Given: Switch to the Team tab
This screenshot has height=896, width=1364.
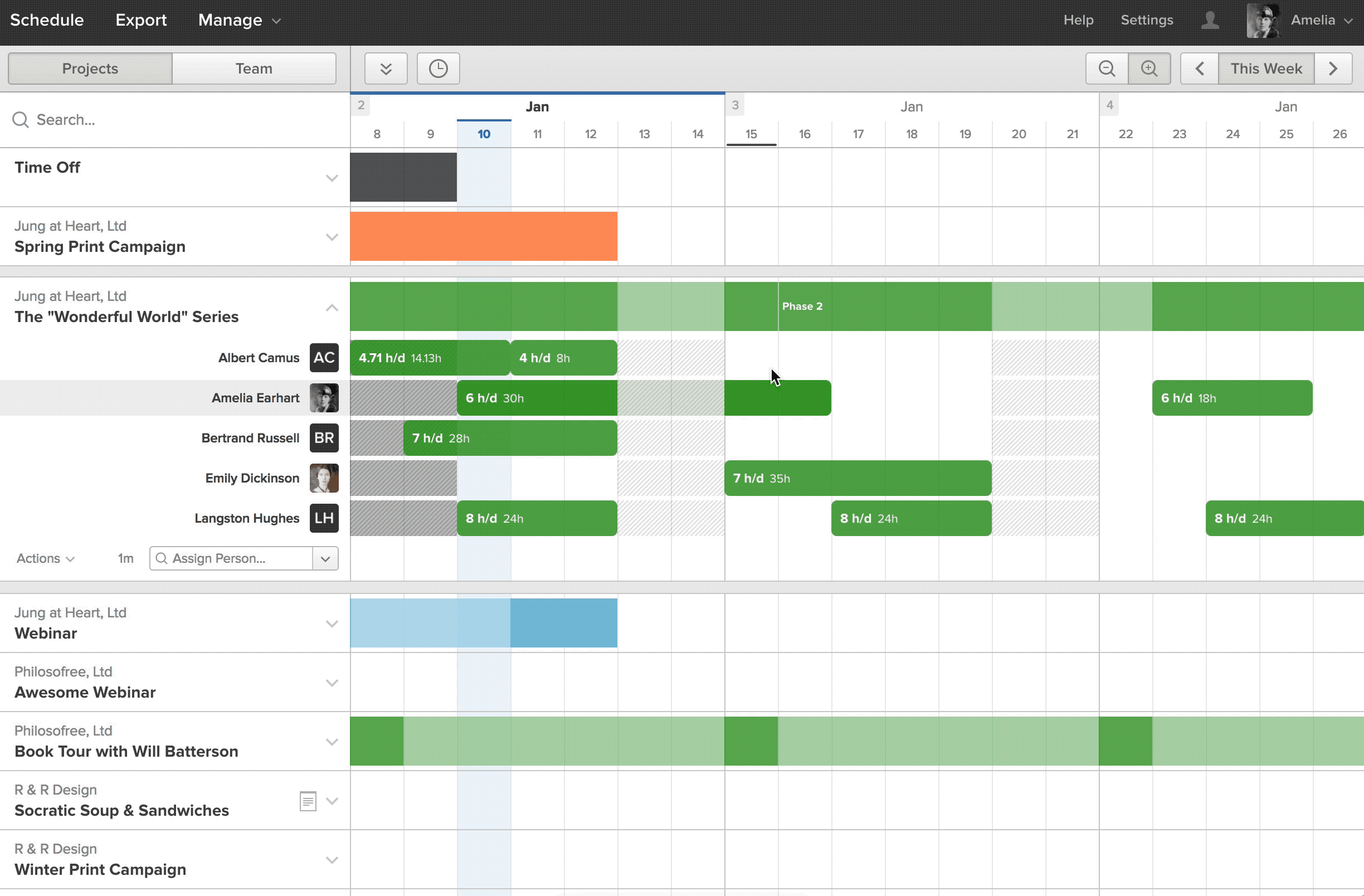Looking at the screenshot, I should pos(252,68).
